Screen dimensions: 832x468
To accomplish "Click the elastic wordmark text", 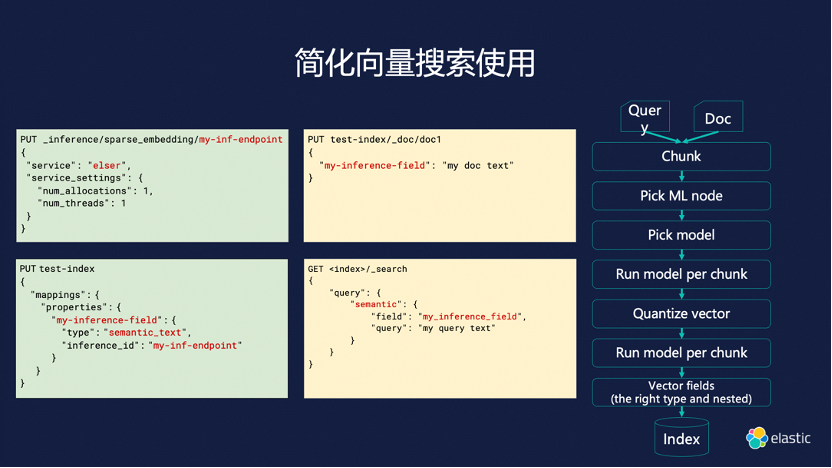I will (x=790, y=438).
